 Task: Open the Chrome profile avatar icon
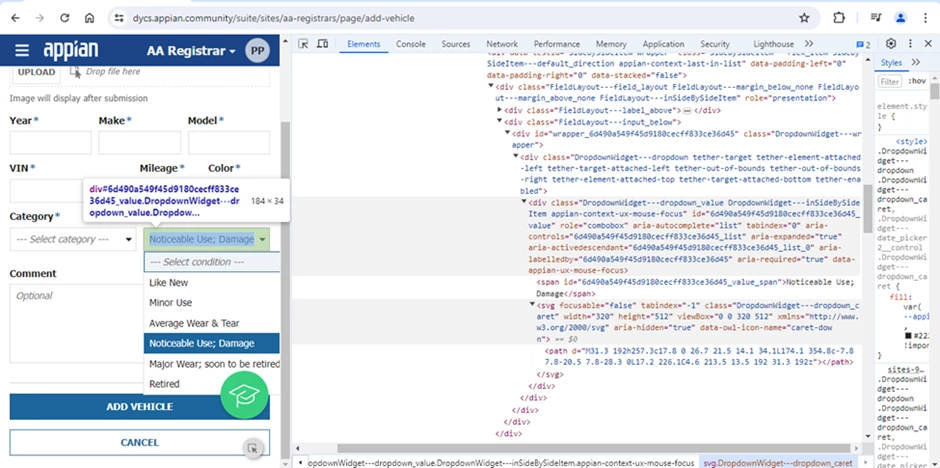click(900, 18)
